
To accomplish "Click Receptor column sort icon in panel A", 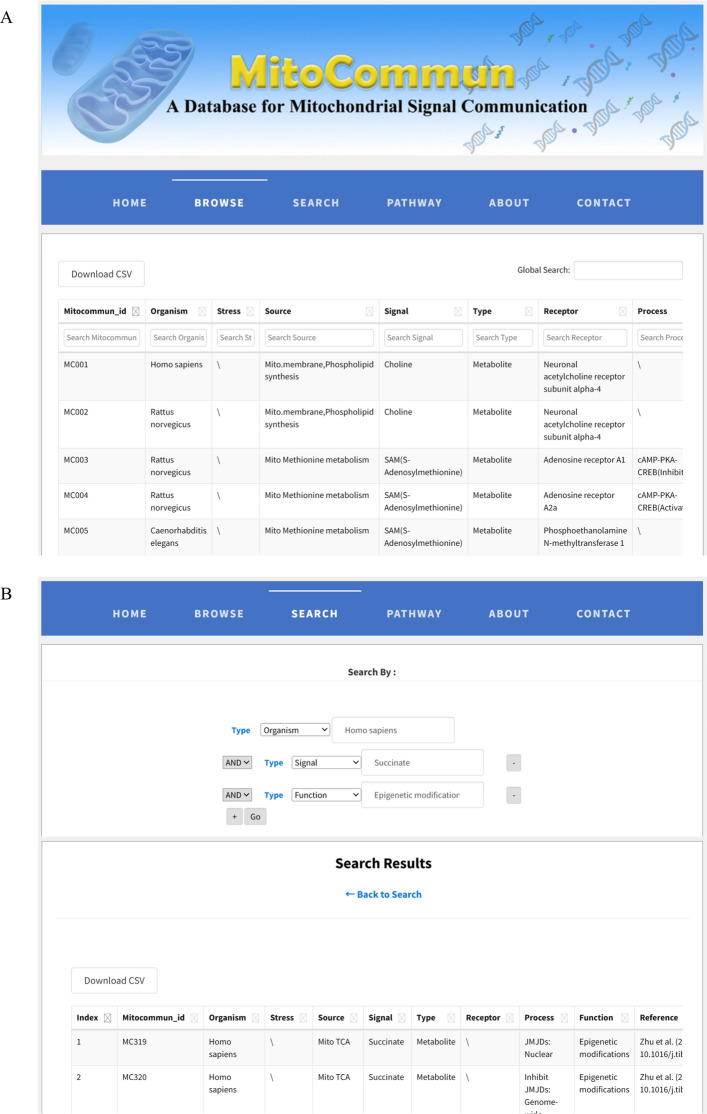I will tap(622, 311).
